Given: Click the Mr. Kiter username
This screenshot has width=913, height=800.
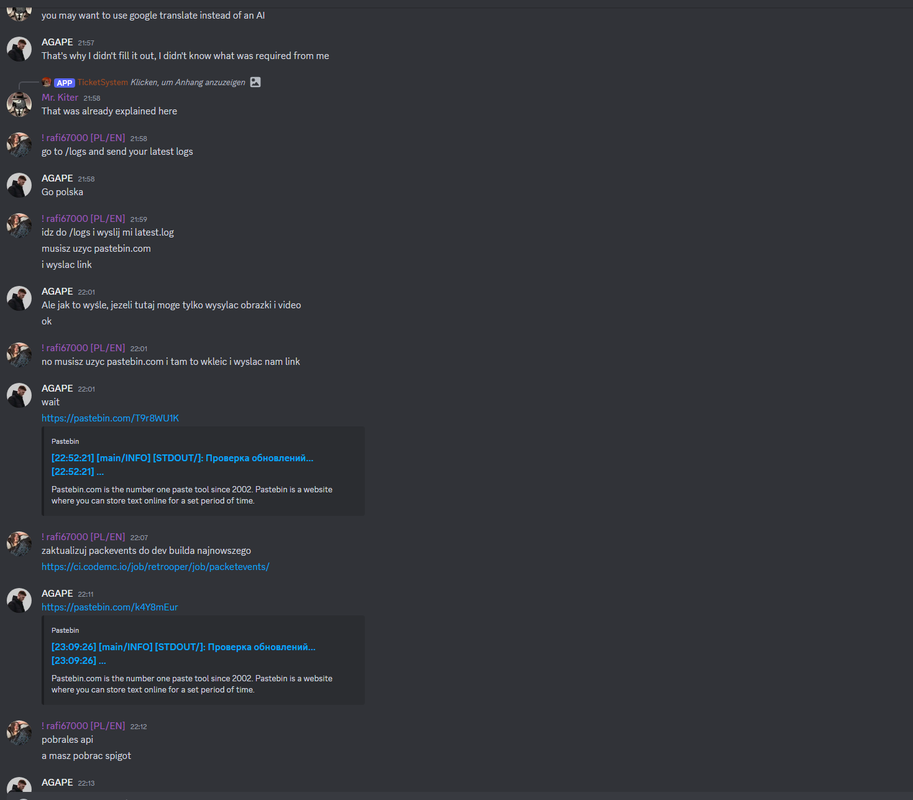Looking at the screenshot, I should 59,97.
